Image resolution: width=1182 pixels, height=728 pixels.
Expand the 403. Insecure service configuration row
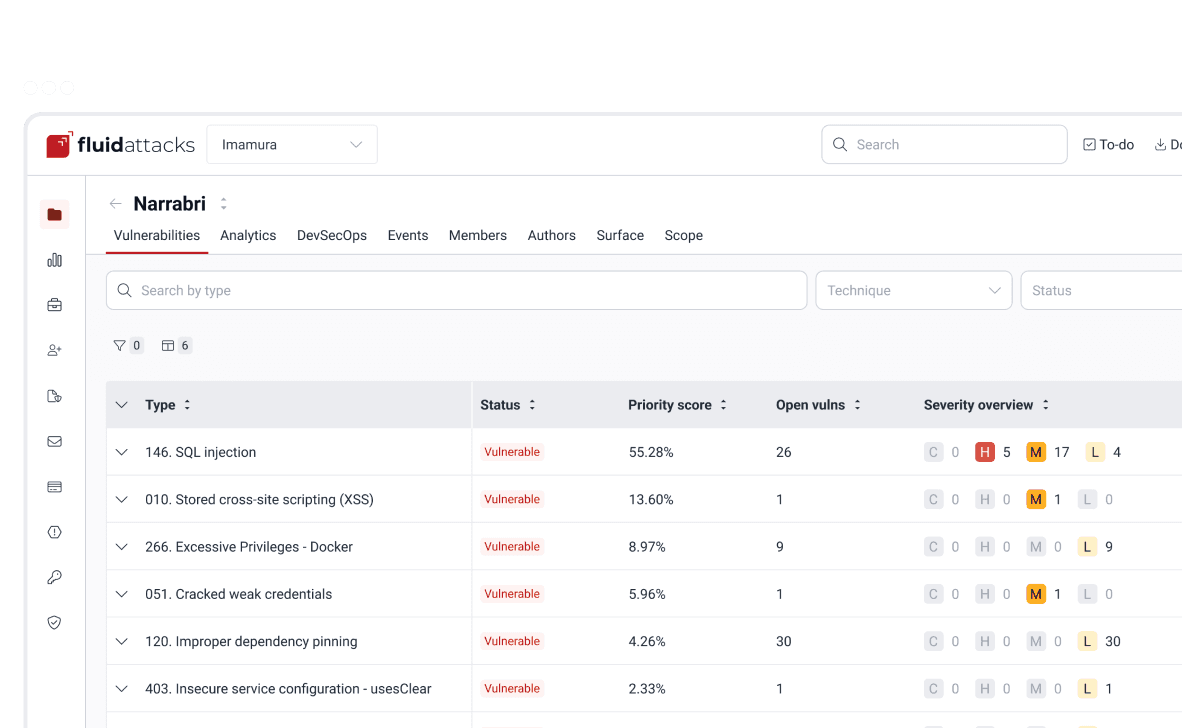coord(121,689)
